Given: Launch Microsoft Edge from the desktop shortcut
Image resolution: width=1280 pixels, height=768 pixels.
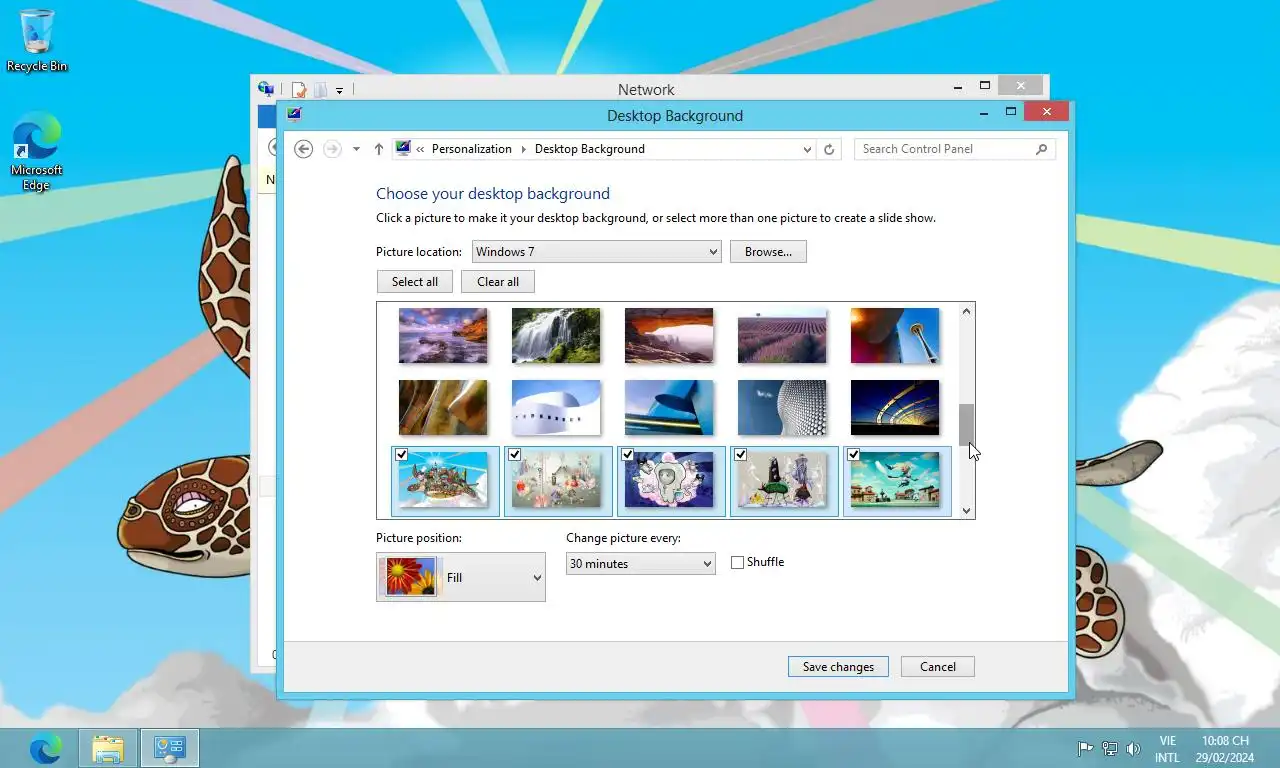Looking at the screenshot, I should (37, 151).
